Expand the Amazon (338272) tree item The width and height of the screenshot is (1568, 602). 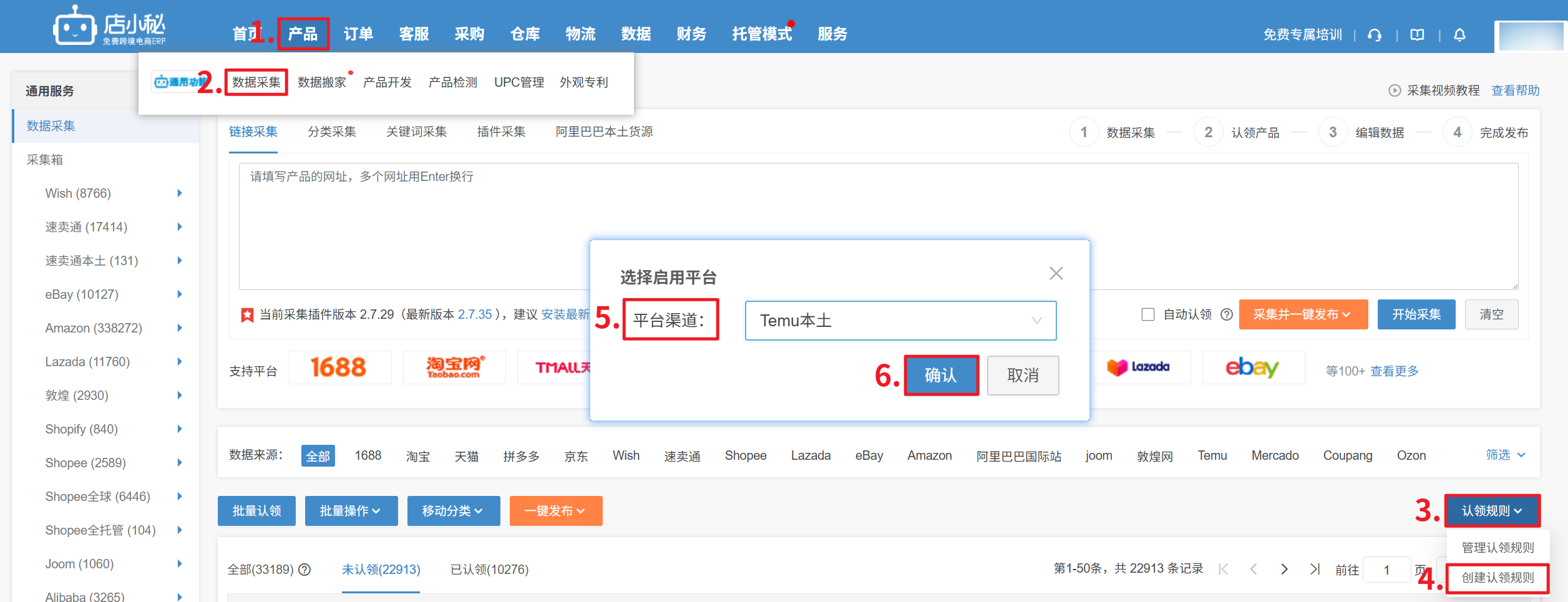point(180,328)
